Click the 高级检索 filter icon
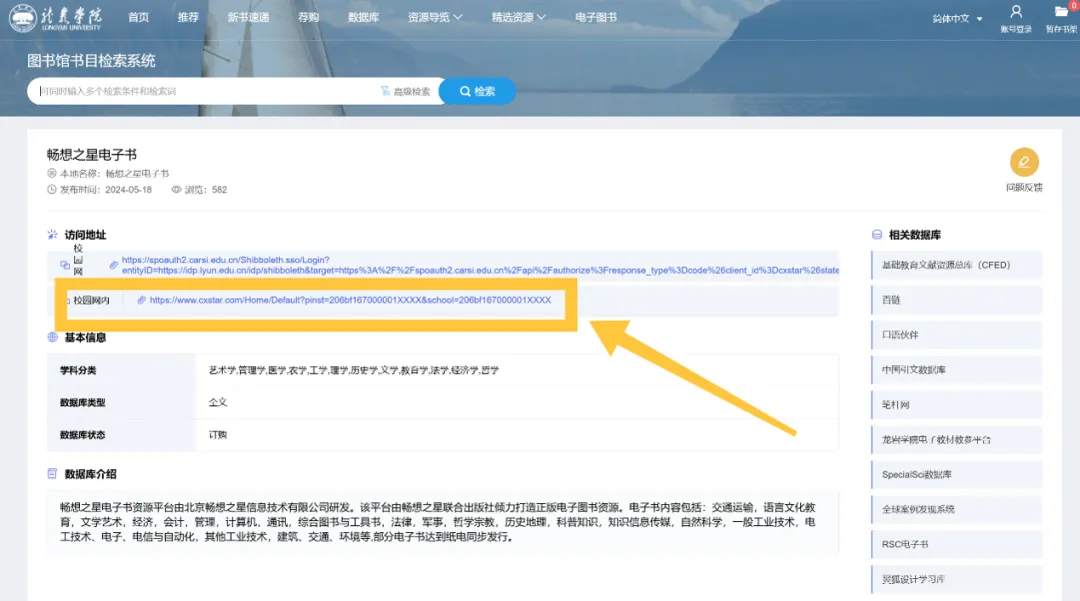Screen dimensions: 1080x601 pos(385,91)
